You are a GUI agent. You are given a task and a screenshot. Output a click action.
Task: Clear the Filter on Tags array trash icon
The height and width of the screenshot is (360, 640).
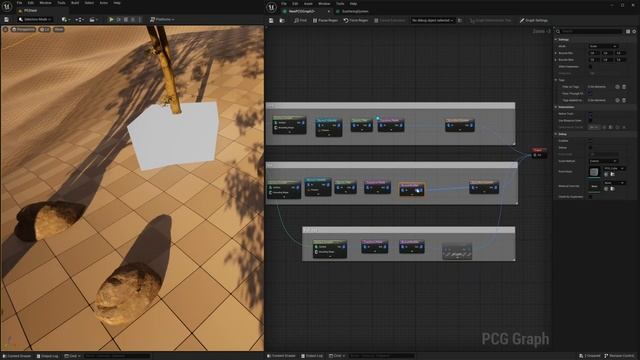[x=624, y=87]
